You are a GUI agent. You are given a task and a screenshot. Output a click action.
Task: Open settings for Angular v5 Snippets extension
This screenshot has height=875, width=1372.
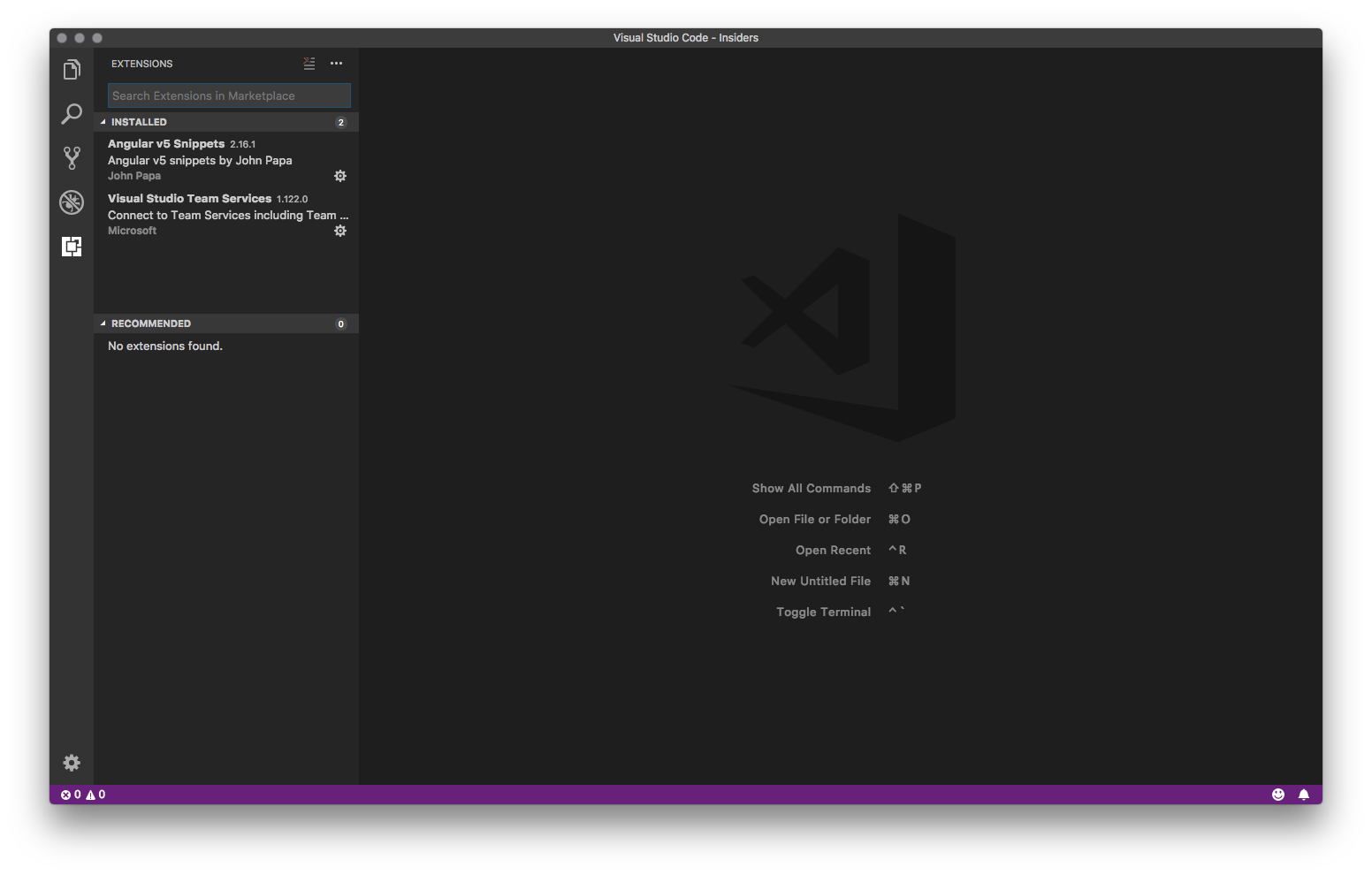pos(340,175)
